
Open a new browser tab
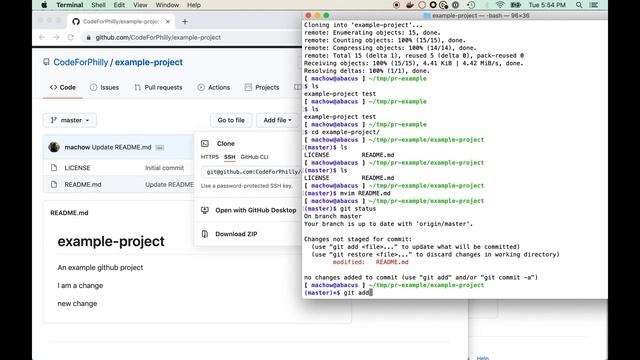point(184,21)
